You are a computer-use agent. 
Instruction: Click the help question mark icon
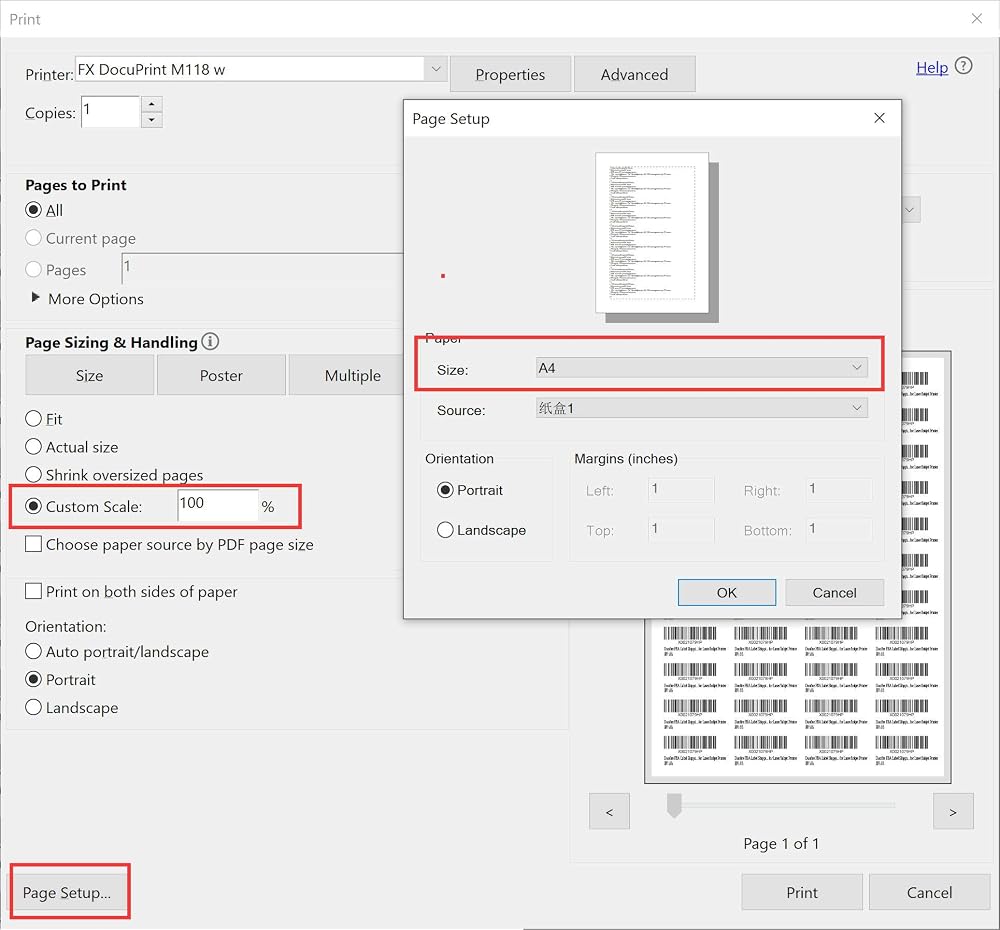click(x=964, y=66)
